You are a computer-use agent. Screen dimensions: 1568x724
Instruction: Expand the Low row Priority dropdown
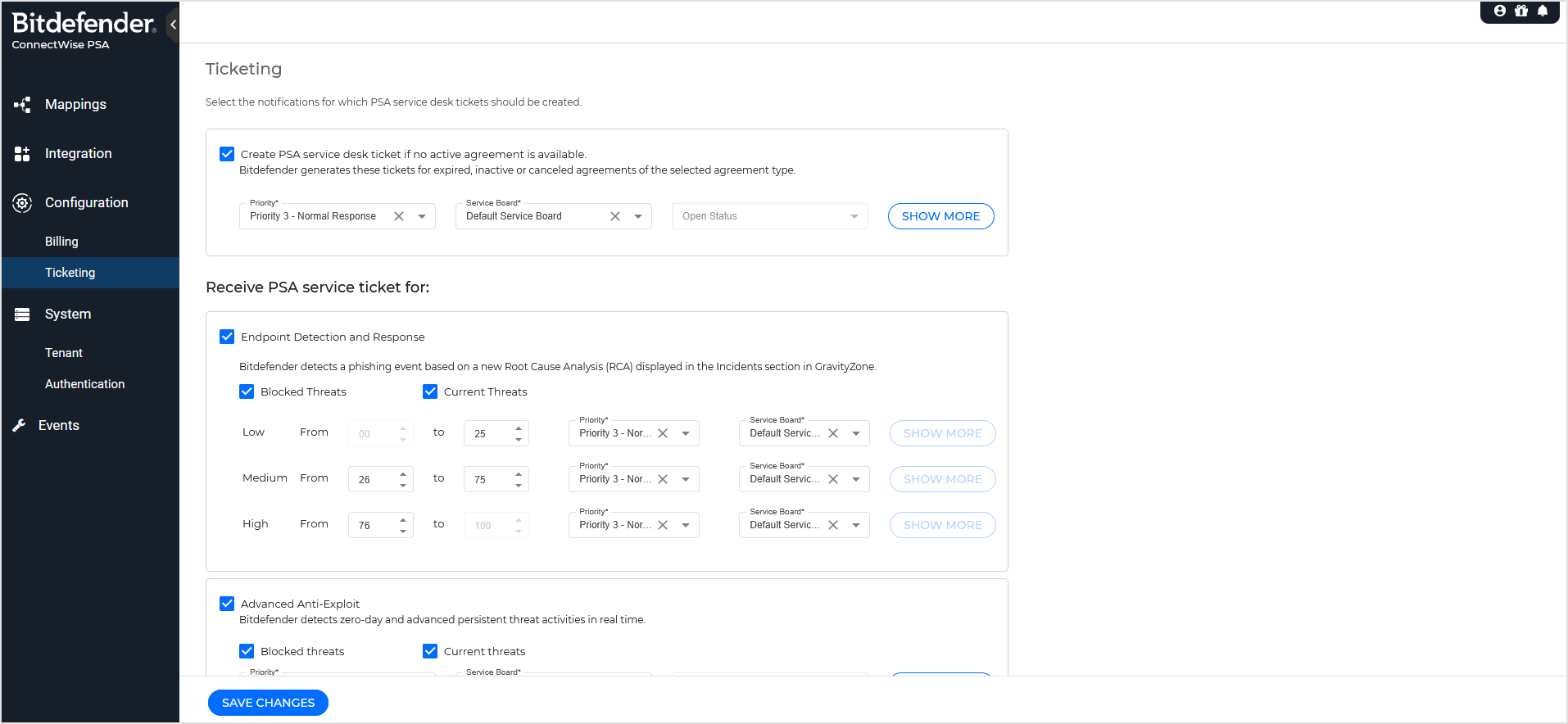(686, 433)
